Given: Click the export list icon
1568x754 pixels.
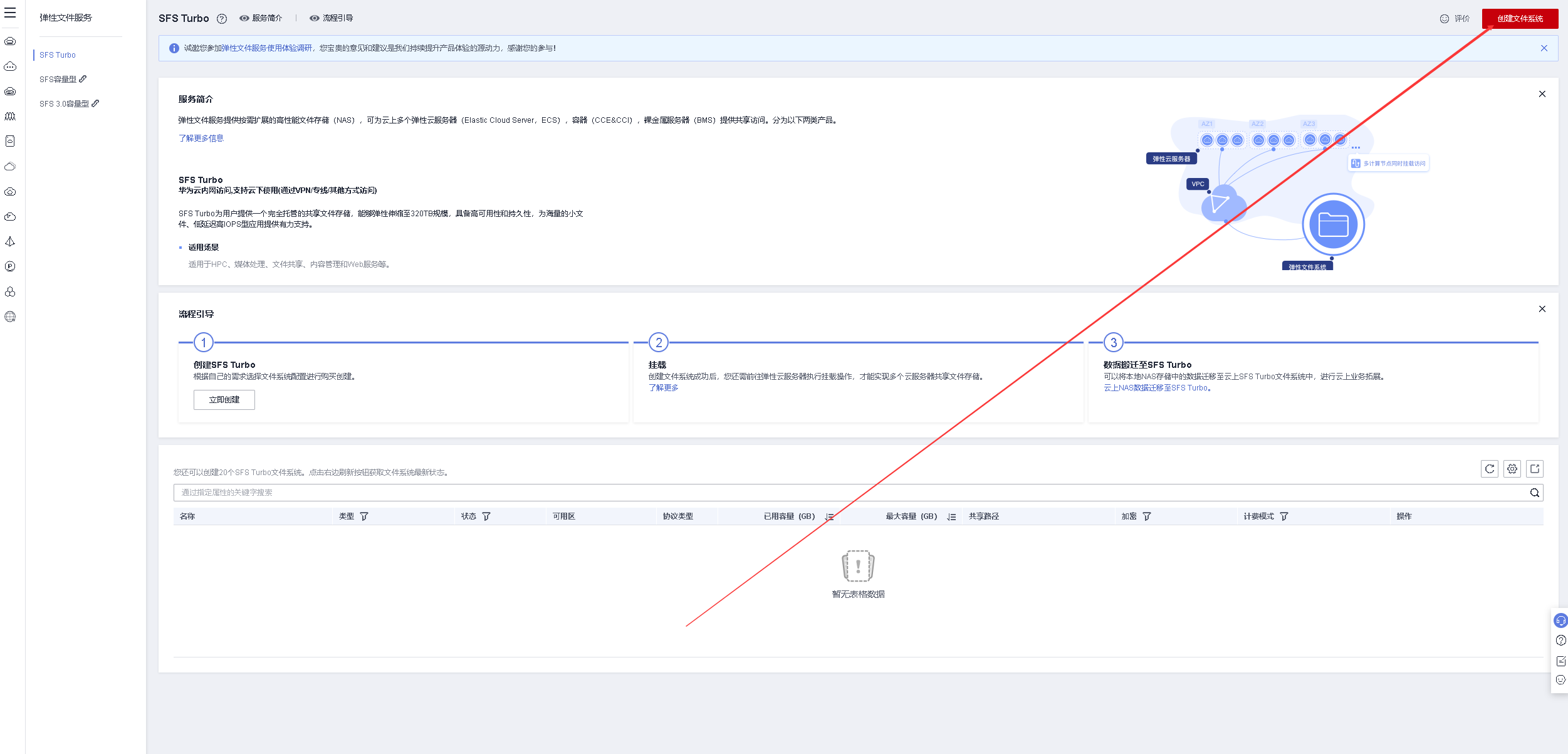Looking at the screenshot, I should tap(1535, 469).
